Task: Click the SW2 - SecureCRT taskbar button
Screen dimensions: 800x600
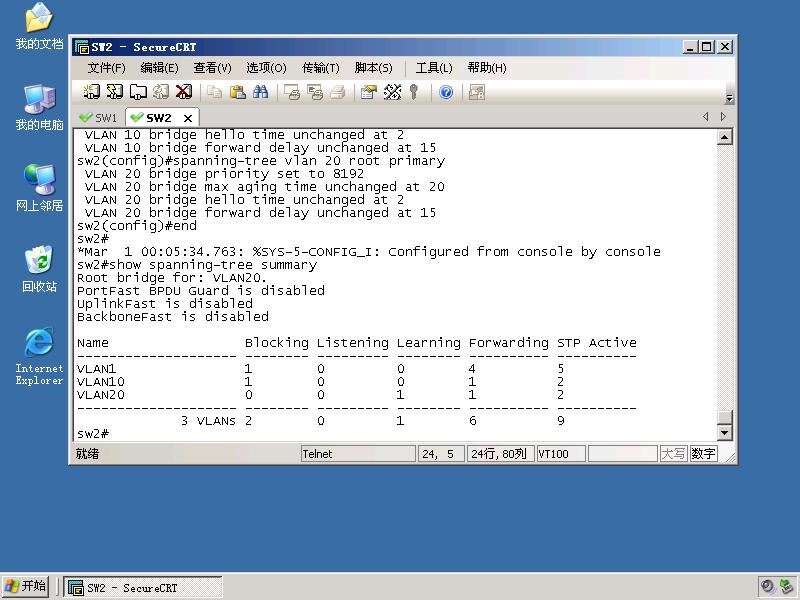Action: point(143,587)
